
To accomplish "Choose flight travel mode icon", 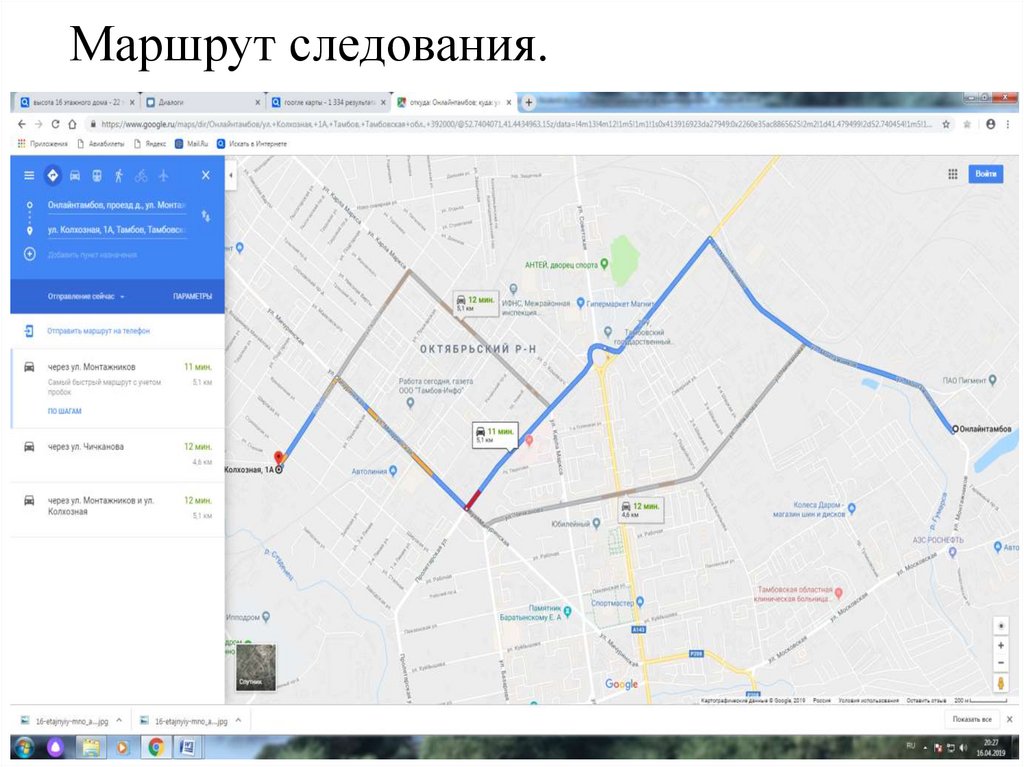I will pyautogui.click(x=163, y=175).
